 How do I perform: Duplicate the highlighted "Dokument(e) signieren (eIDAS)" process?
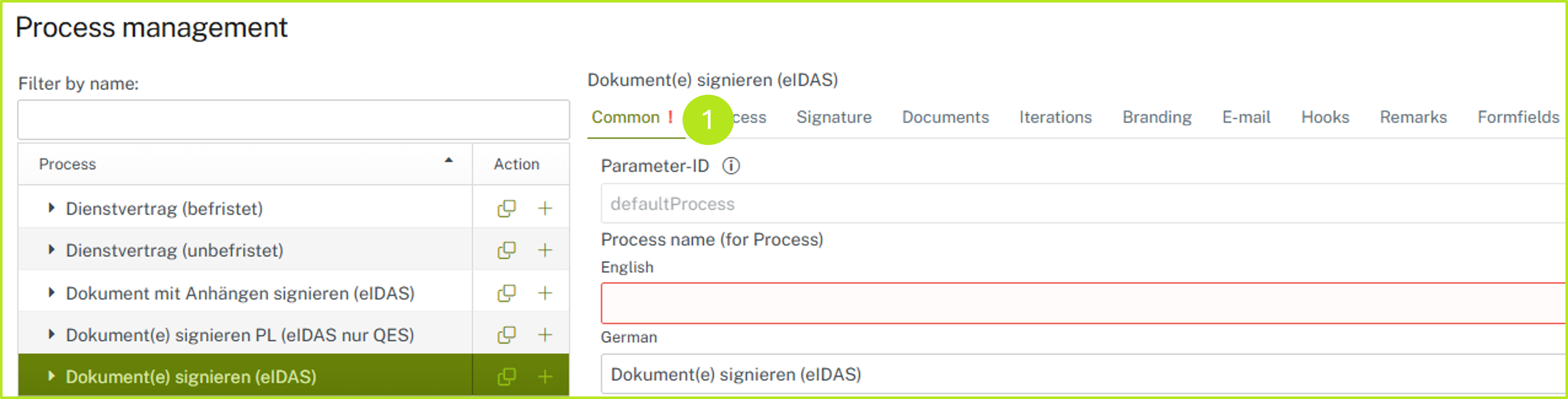coord(506,376)
